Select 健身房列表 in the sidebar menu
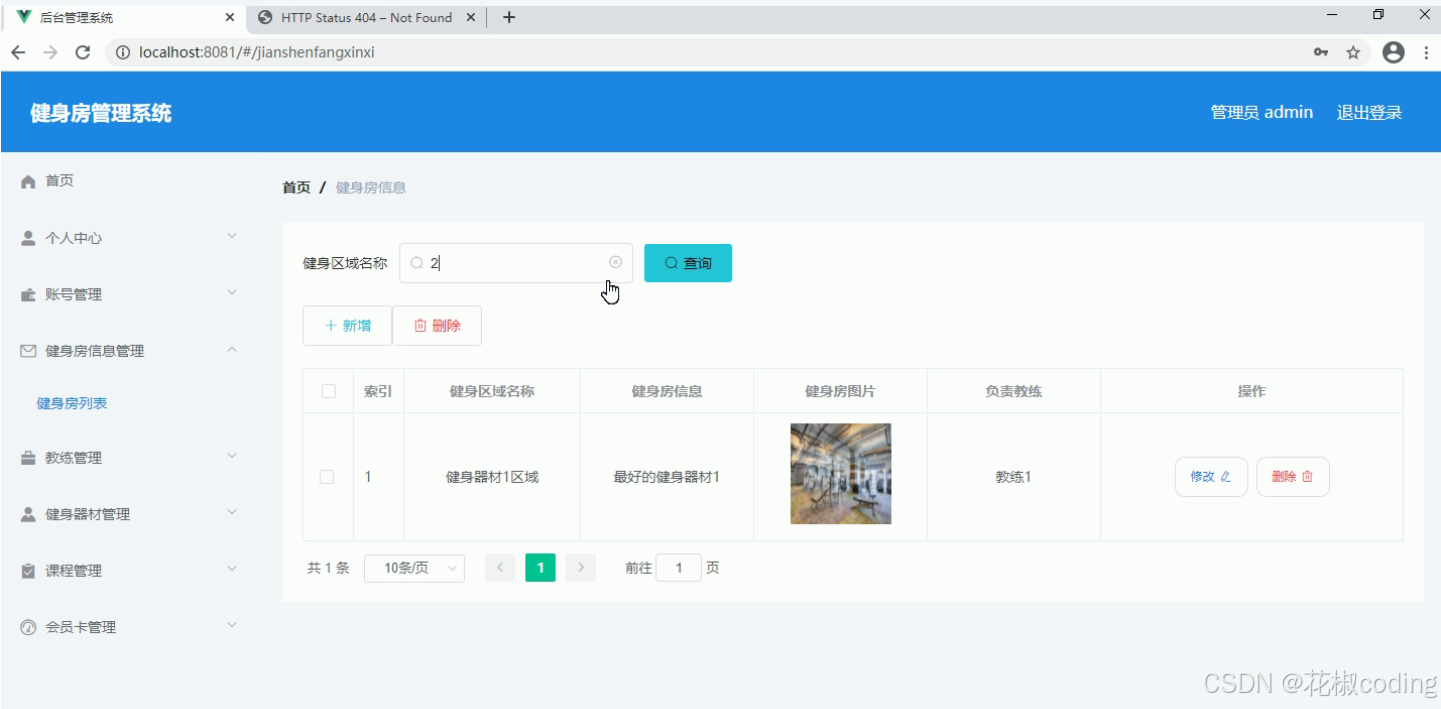Viewport: 1441px width, 709px height. 71,403
